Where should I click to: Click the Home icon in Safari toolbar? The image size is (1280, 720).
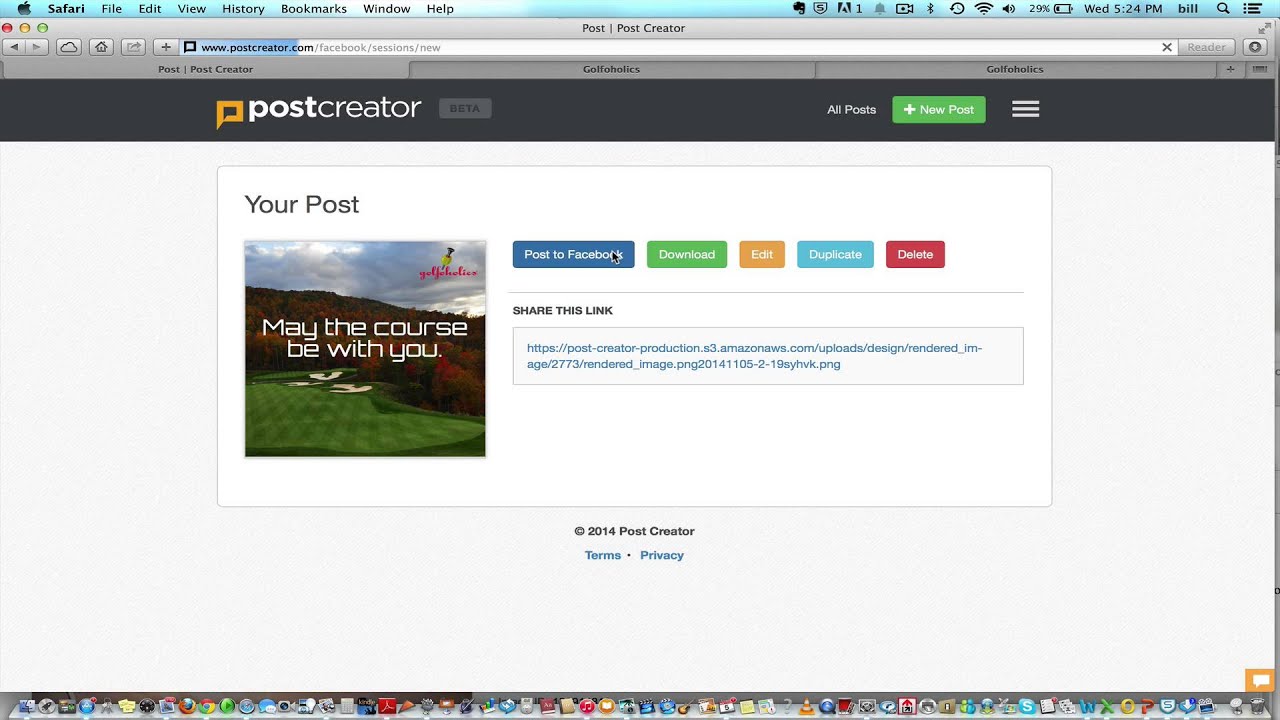click(x=100, y=47)
